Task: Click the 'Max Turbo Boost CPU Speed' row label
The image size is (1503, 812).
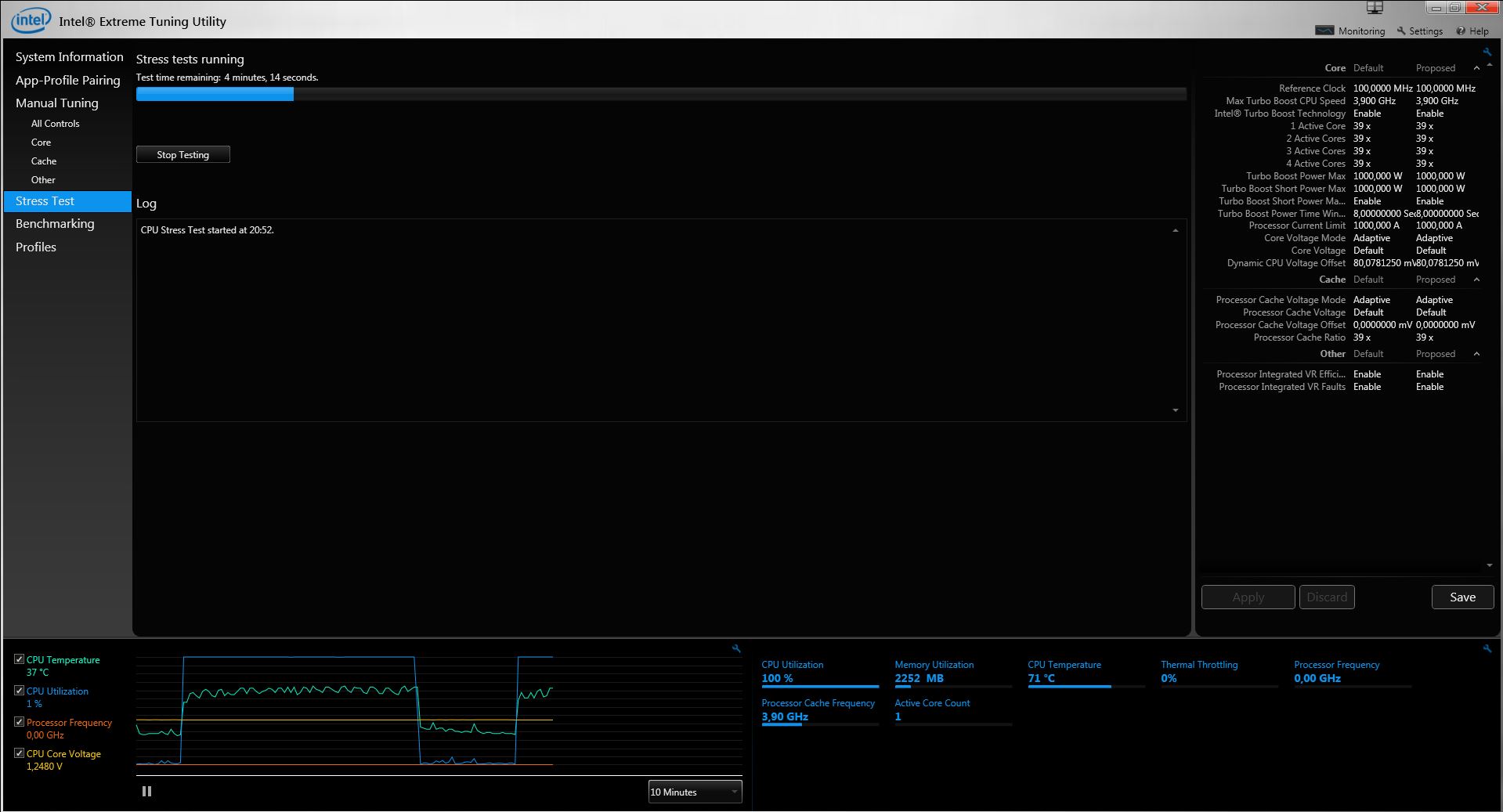Action: (x=1285, y=101)
